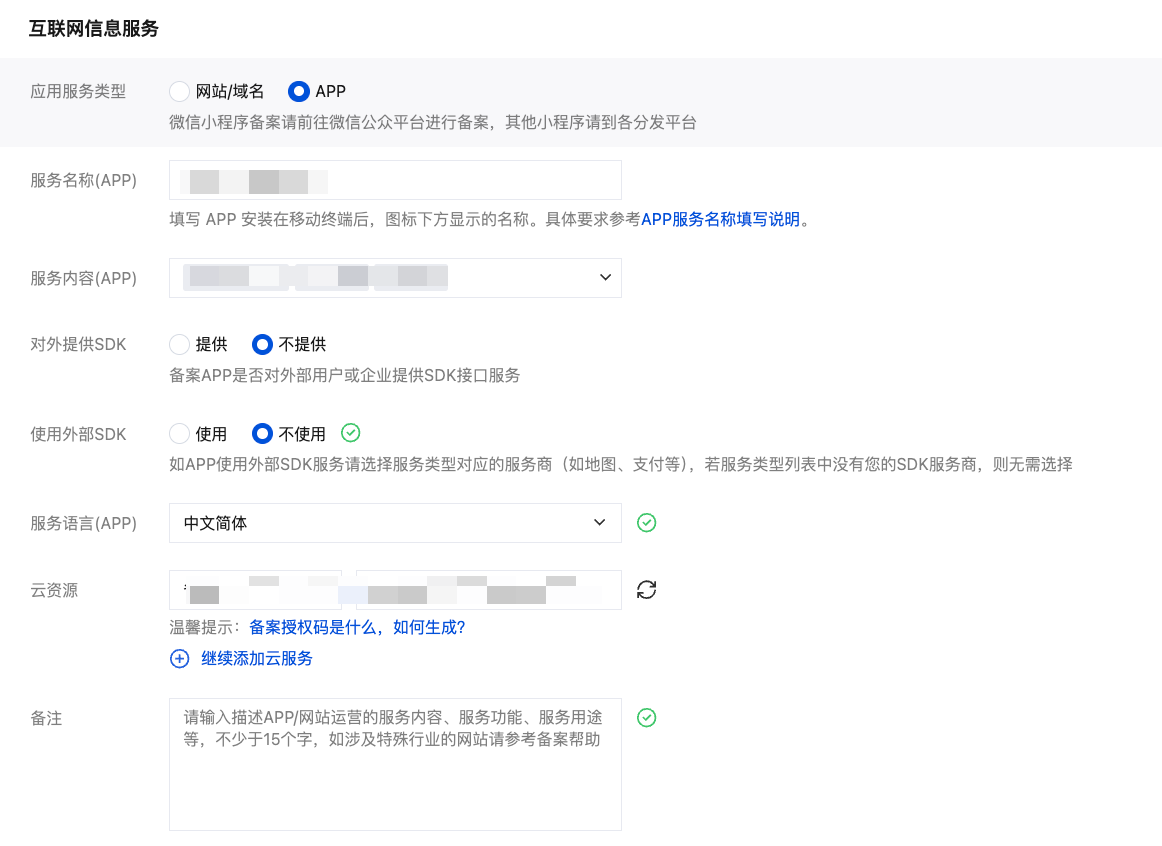Click the second 云资源 input field
Screen dimensions: 1162x846
[488, 590]
